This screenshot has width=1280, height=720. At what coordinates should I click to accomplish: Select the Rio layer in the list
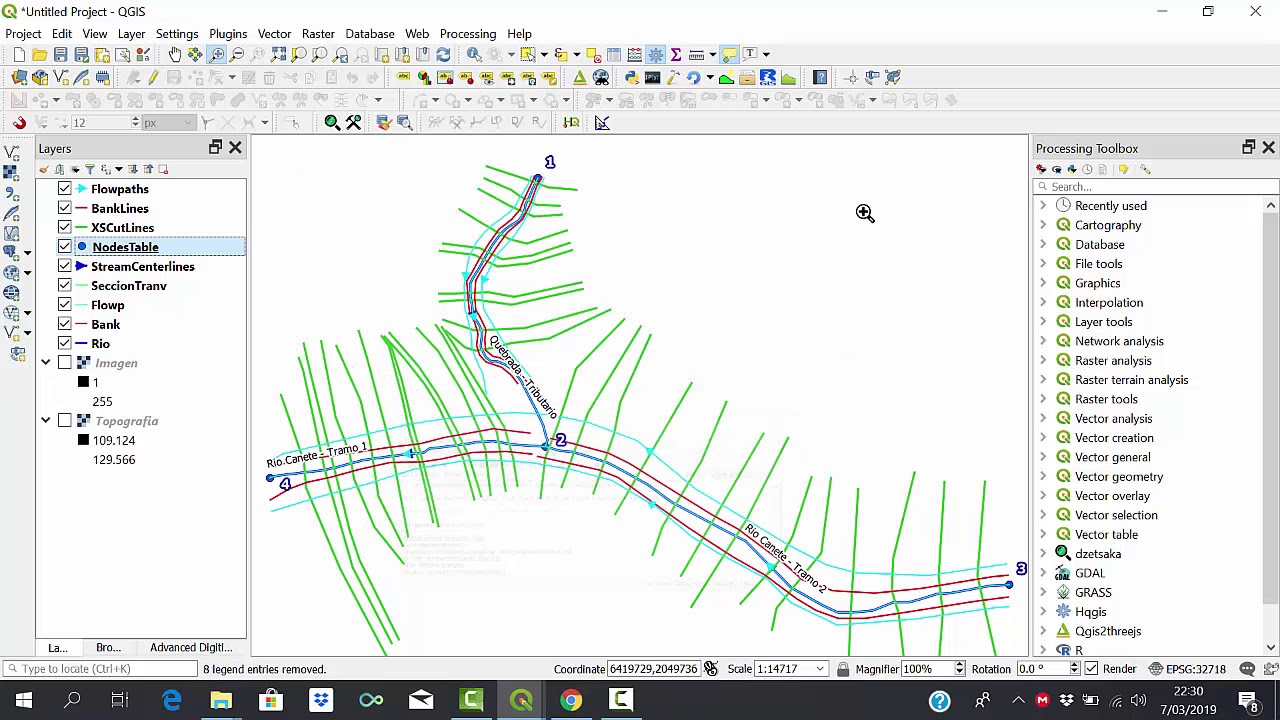pos(100,344)
